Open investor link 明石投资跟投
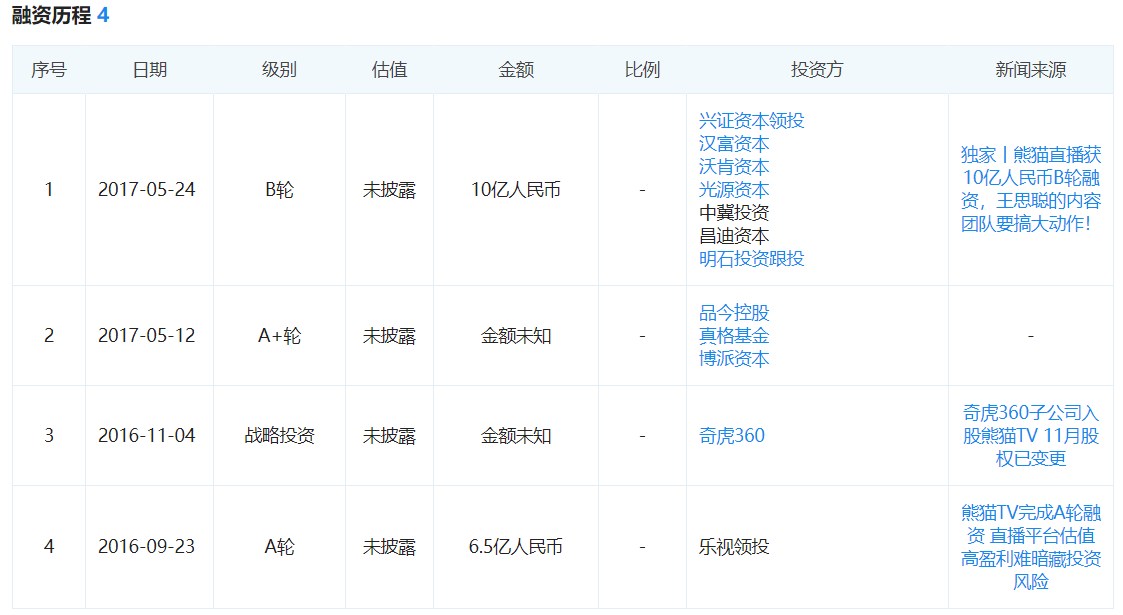Image resolution: width=1123 pixels, height=615 pixels. coord(751,258)
